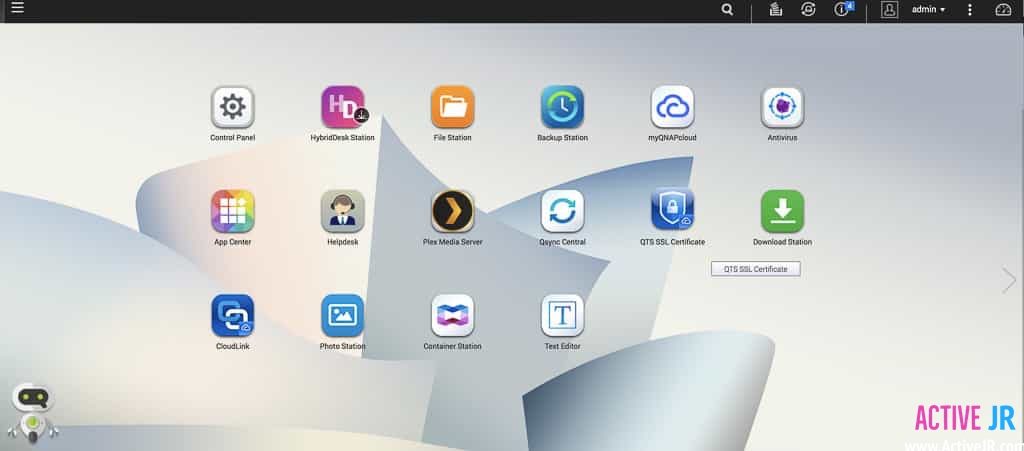Image resolution: width=1024 pixels, height=451 pixels.
Task: Open the Antivirus app
Action: tap(782, 107)
